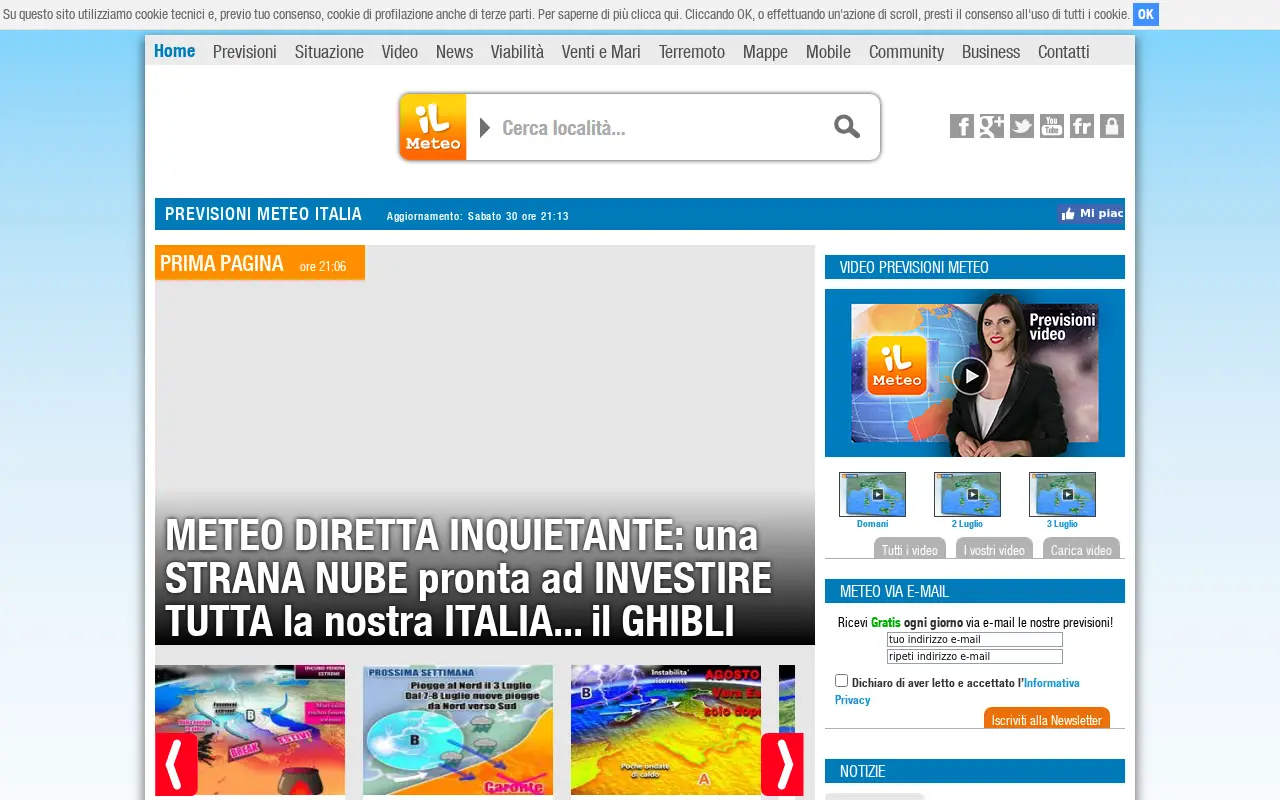Open the 3 Luglio video thumbnail
Viewport: 1280px width, 800px height.
tap(1062, 494)
